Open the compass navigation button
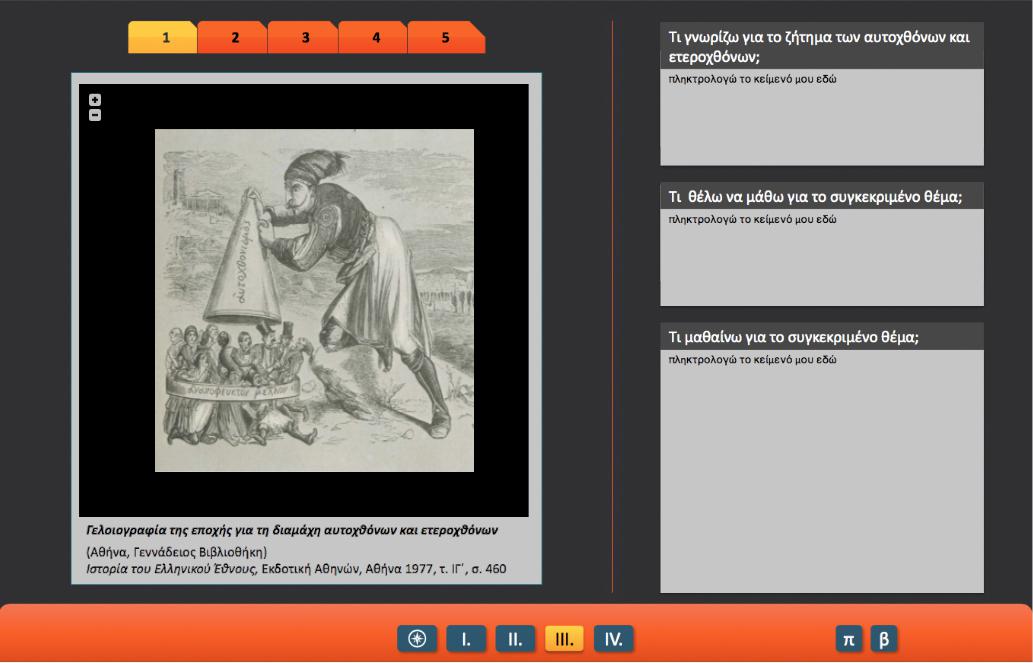 (x=417, y=639)
